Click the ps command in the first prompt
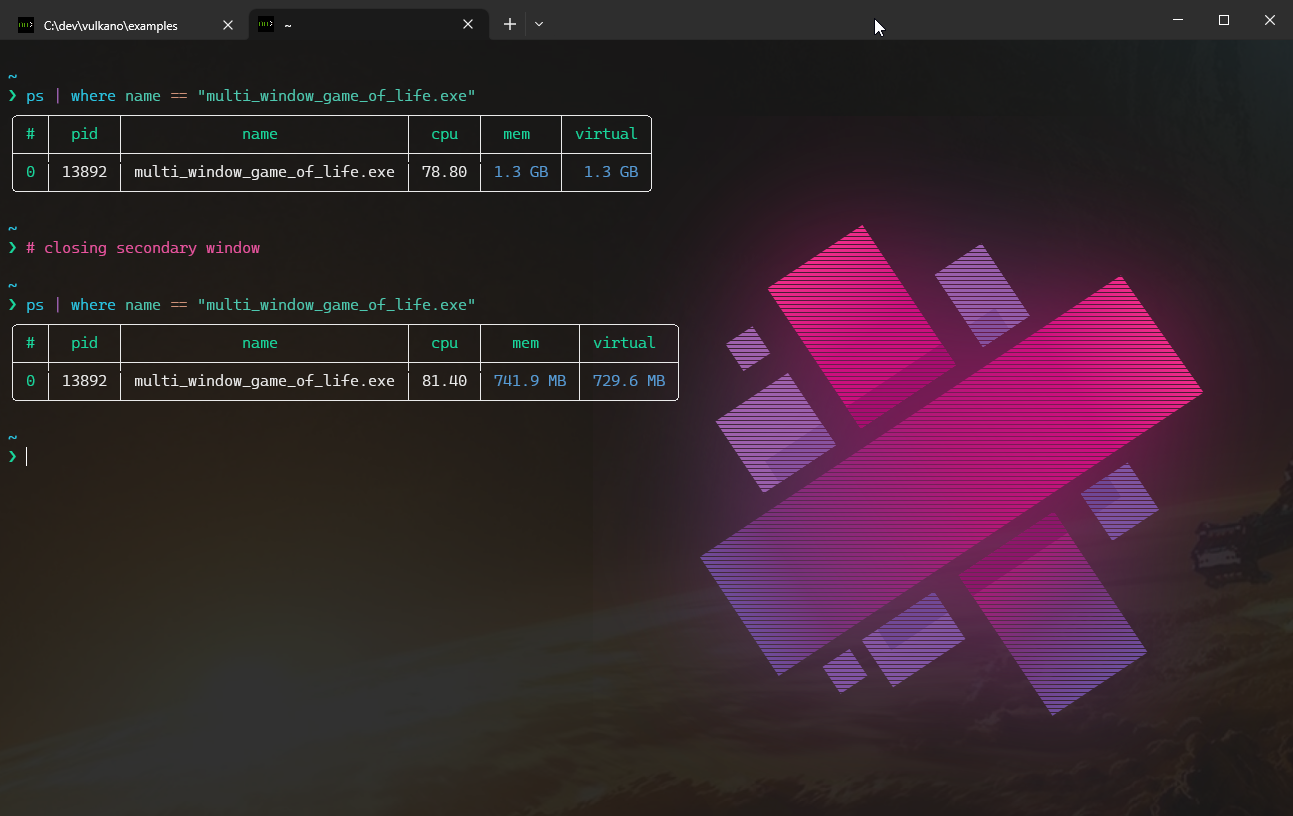 pyautogui.click(x=35, y=95)
